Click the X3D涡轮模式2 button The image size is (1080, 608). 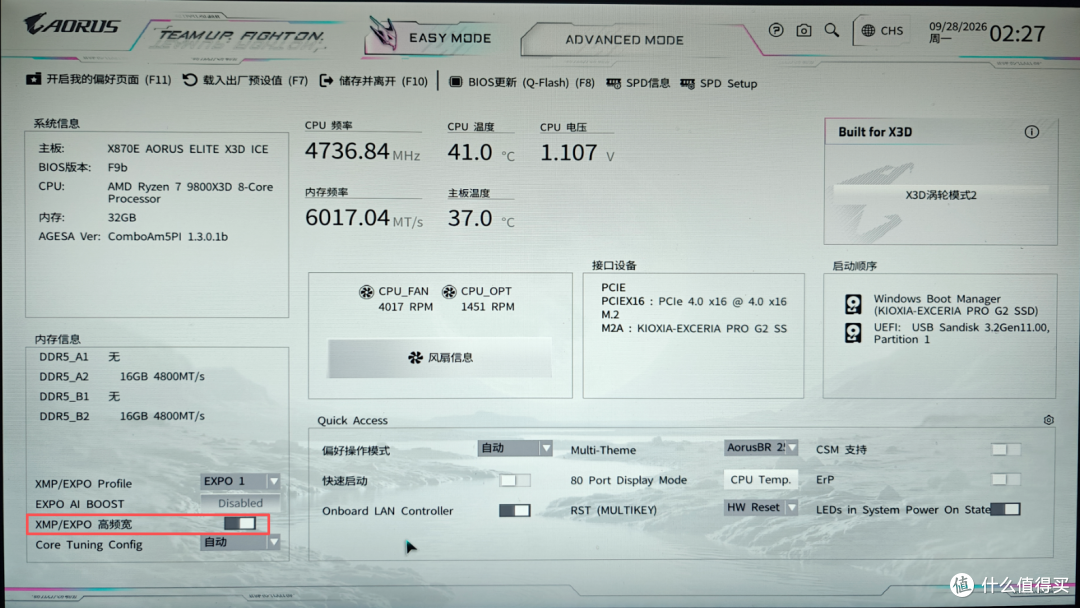[941, 195]
